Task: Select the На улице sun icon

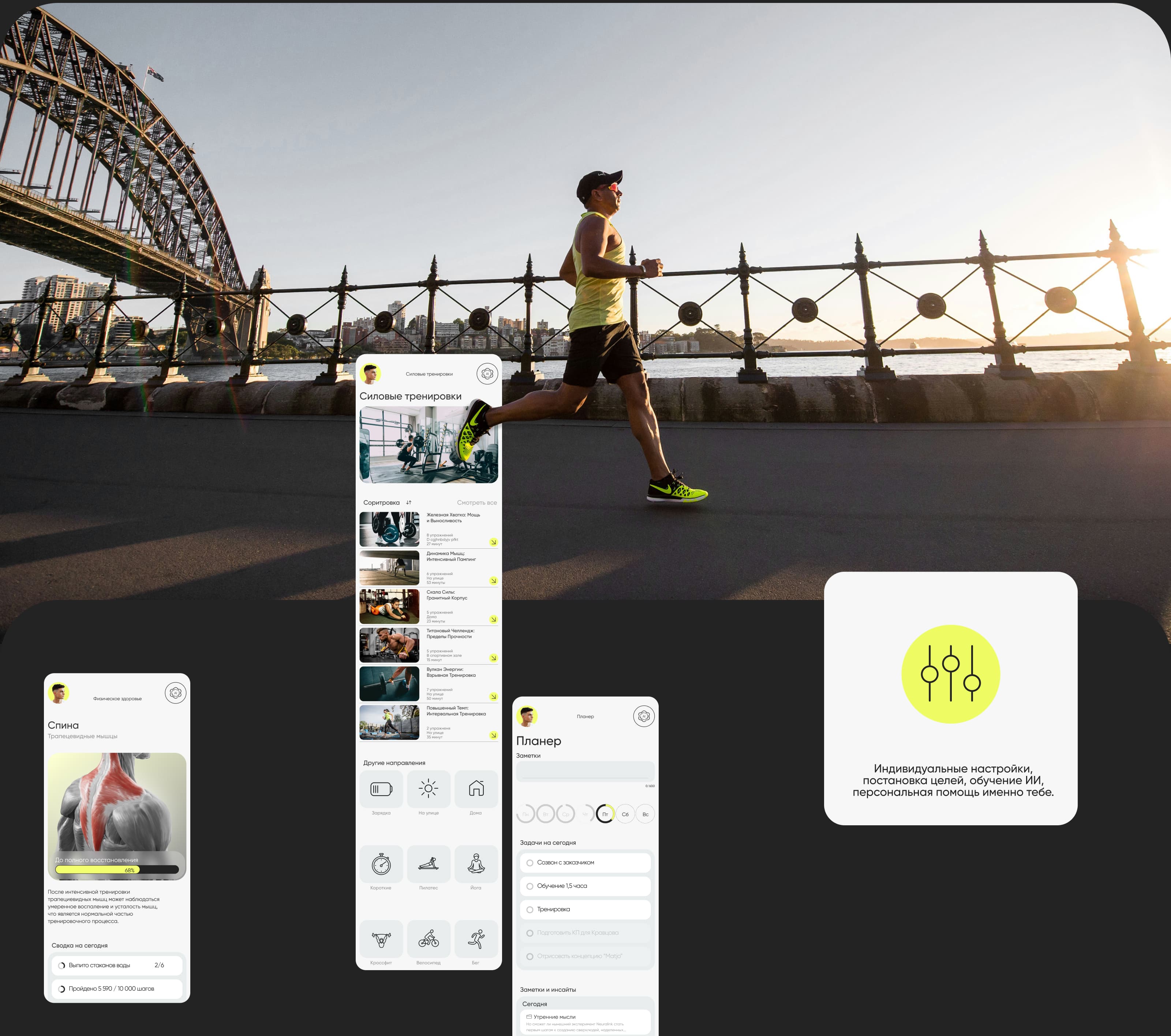Action: click(x=429, y=789)
